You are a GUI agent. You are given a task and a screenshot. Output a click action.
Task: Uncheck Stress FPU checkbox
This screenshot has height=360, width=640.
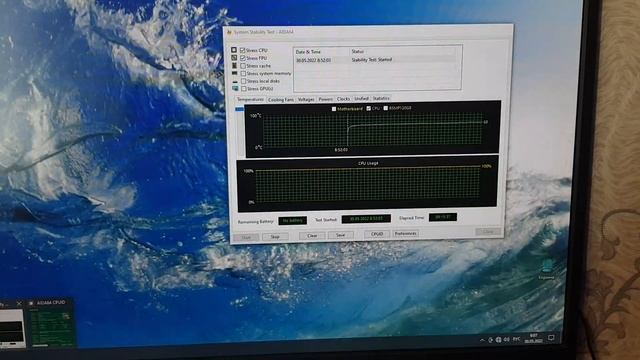tap(243, 58)
